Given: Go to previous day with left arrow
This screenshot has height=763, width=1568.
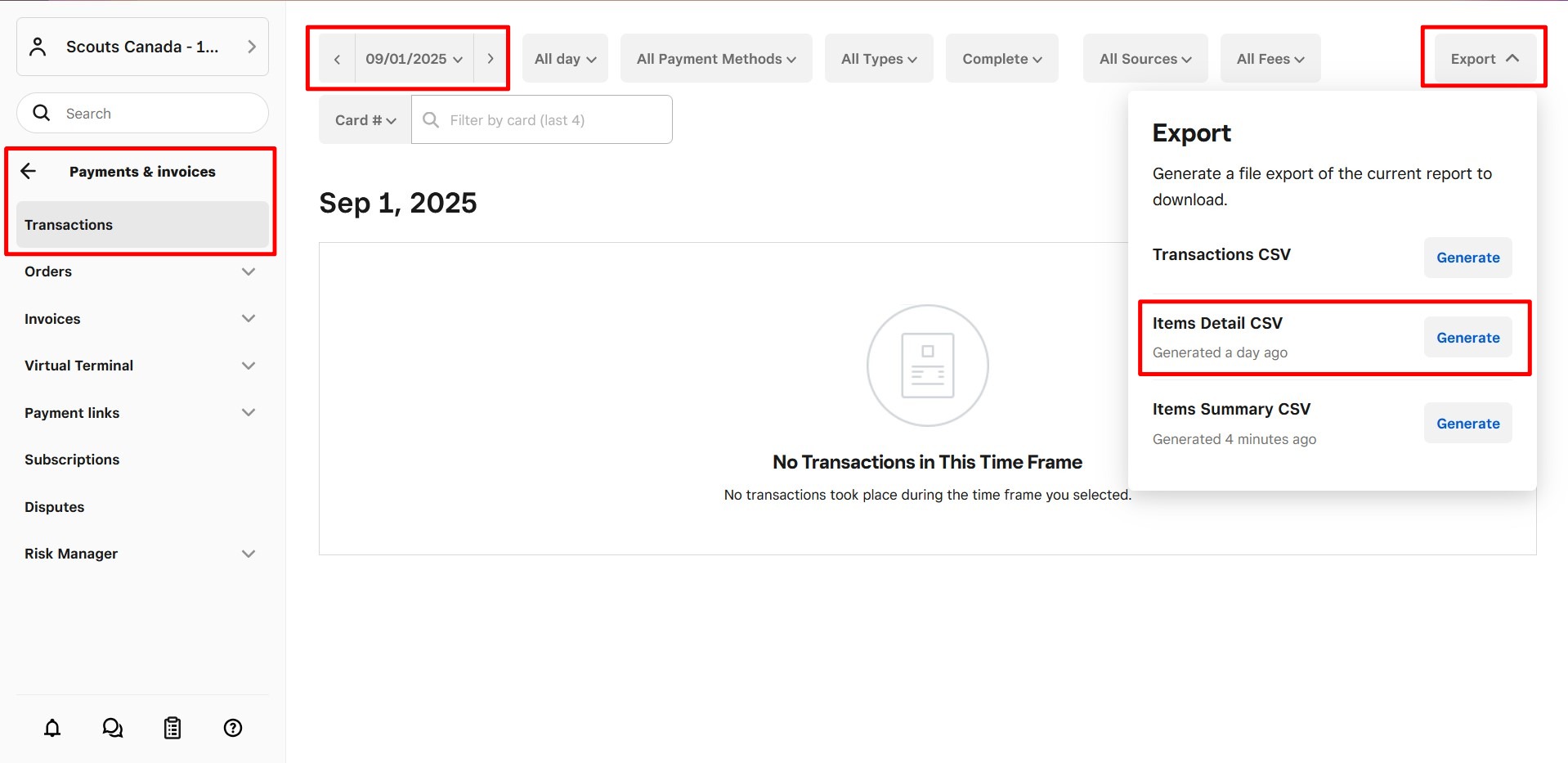Looking at the screenshot, I should pyautogui.click(x=337, y=59).
